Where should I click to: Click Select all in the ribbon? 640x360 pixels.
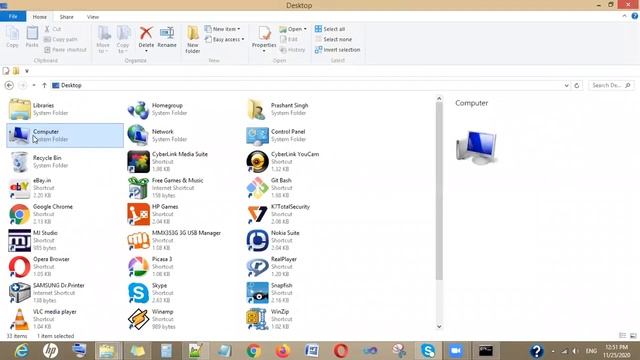point(330,29)
